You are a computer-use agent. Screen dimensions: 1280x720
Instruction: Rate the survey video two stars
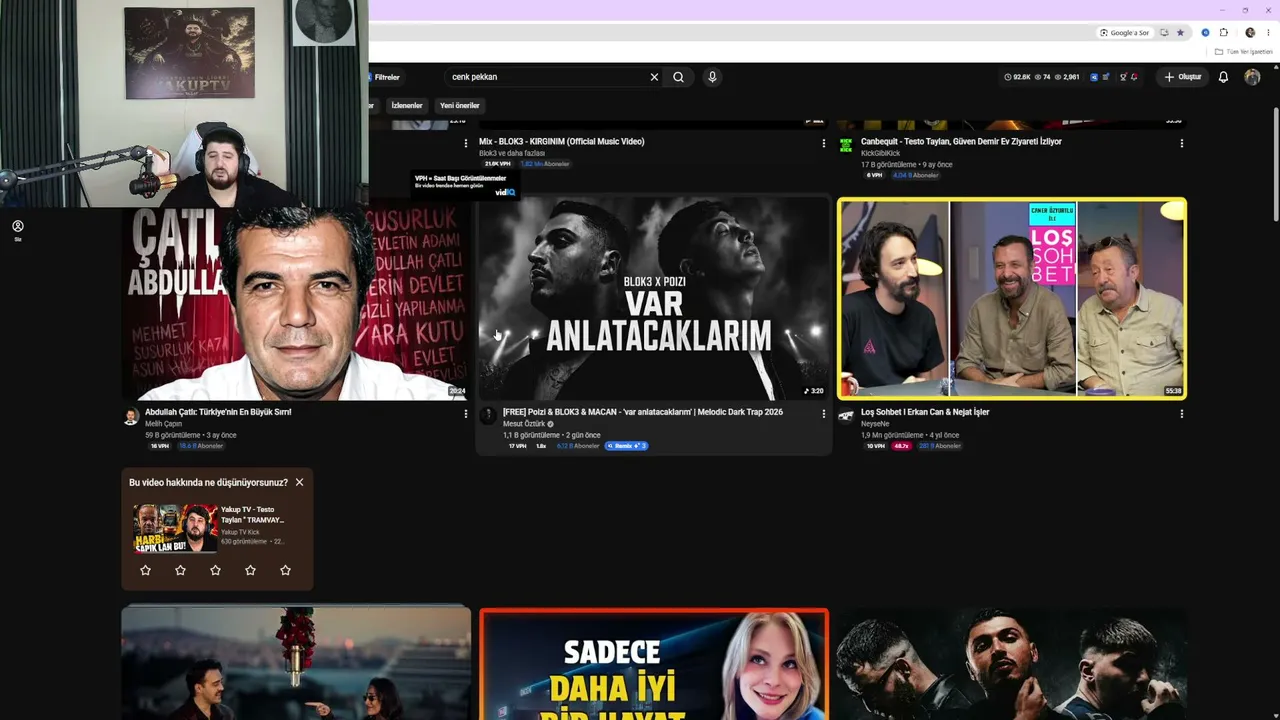point(181,570)
